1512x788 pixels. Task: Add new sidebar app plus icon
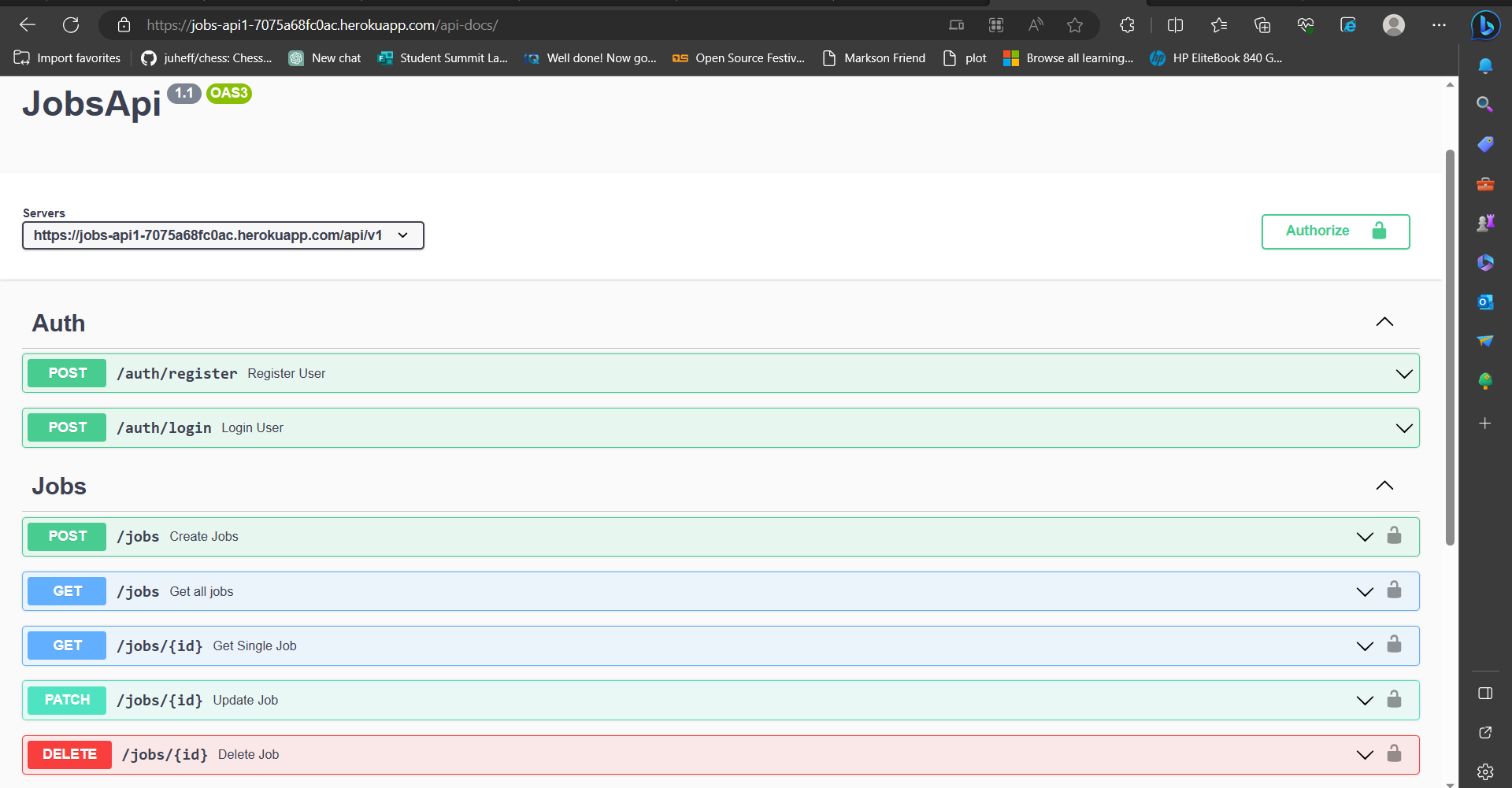(1485, 424)
